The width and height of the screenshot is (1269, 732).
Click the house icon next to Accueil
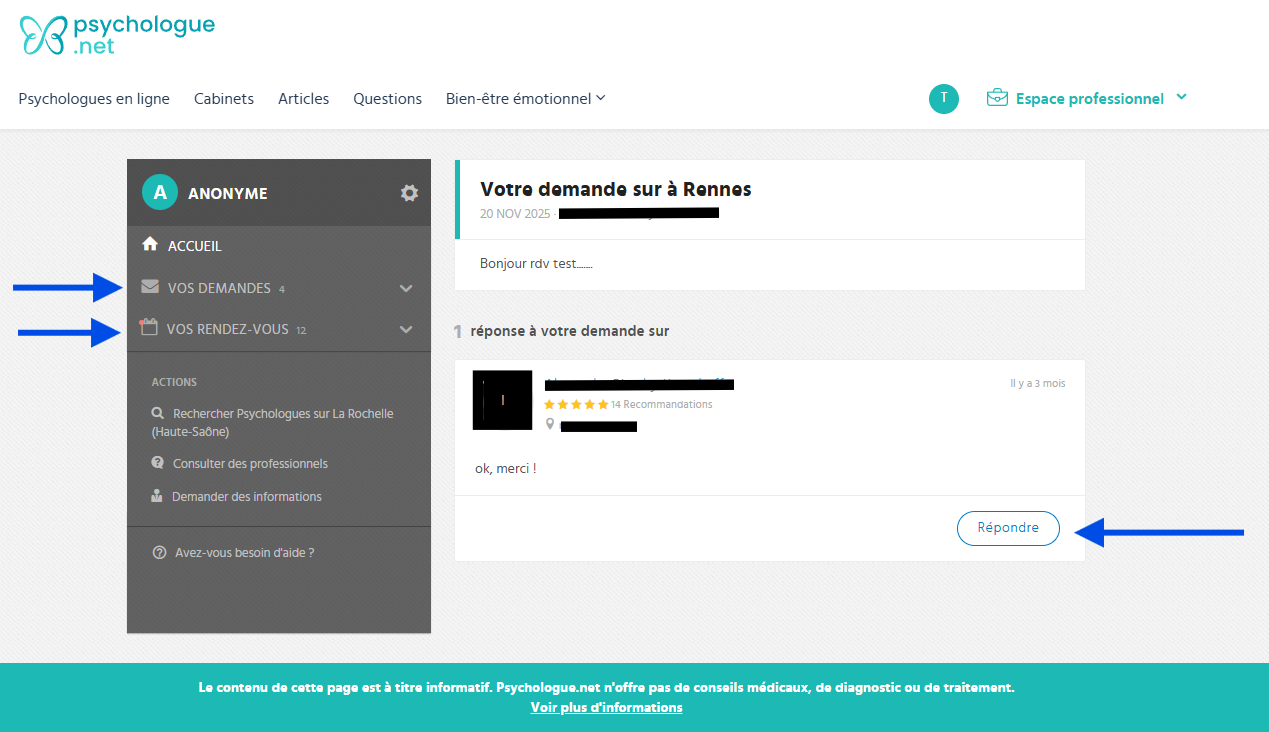(150, 245)
